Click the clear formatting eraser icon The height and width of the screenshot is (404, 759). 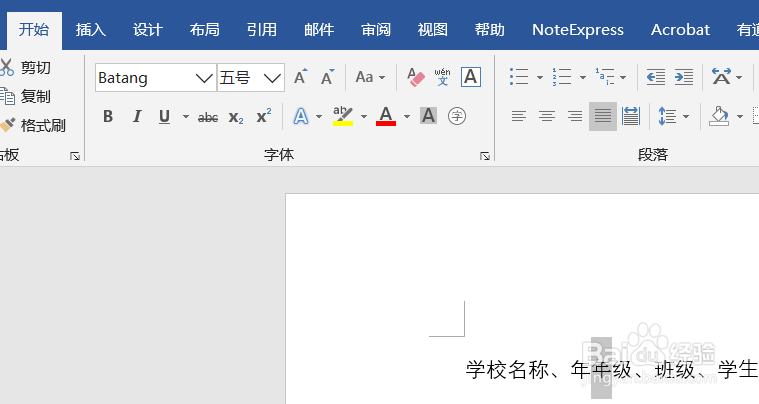[x=415, y=77]
